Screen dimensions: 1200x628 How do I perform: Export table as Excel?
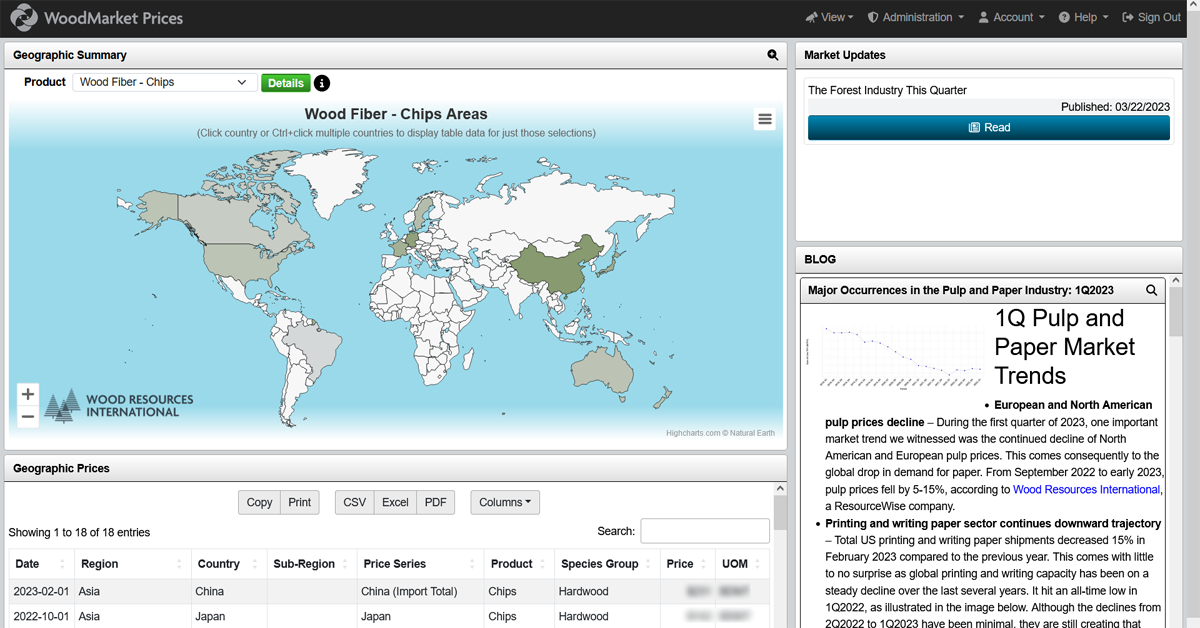click(395, 502)
